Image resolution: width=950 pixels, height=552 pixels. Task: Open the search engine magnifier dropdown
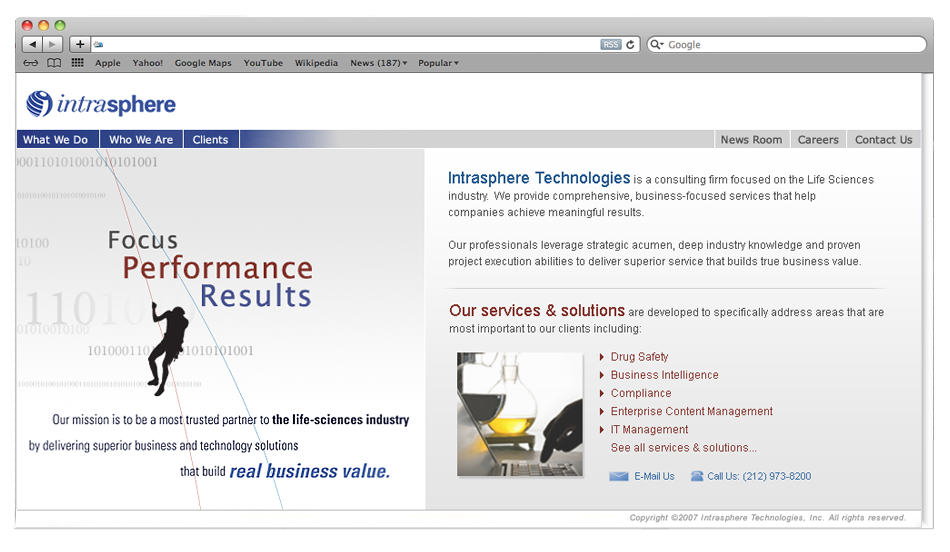tap(657, 45)
